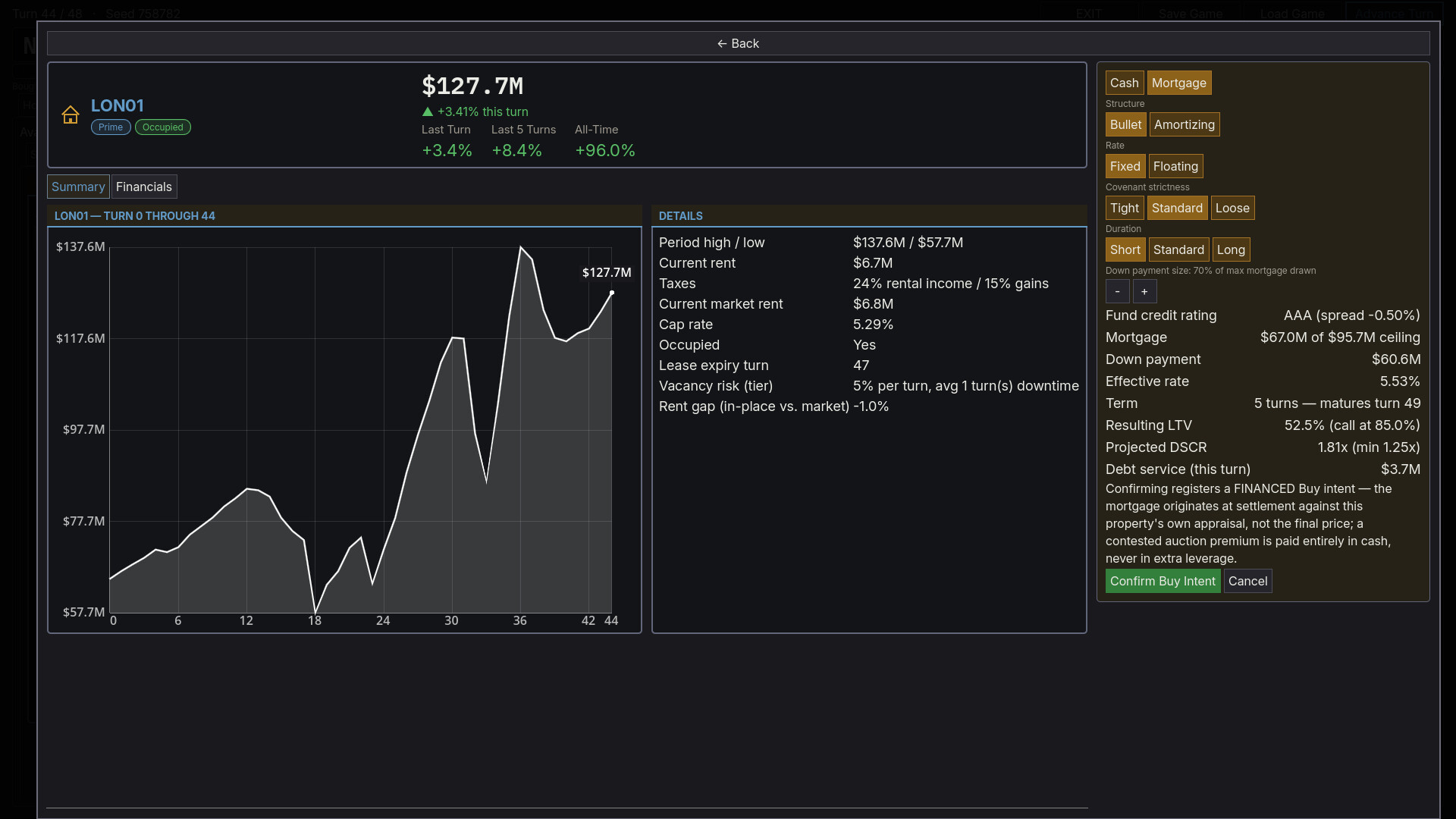Select Long duration
1456x819 pixels.
point(1231,249)
